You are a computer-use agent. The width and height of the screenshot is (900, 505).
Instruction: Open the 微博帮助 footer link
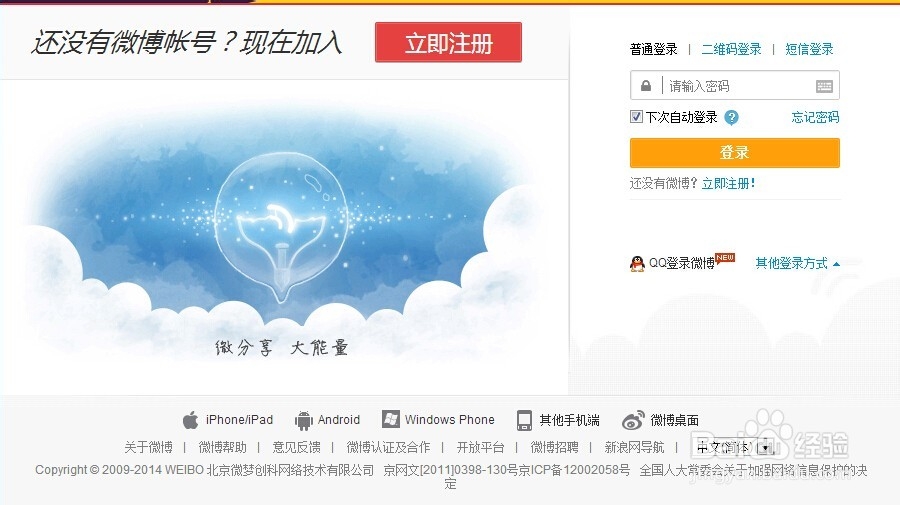pos(222,447)
